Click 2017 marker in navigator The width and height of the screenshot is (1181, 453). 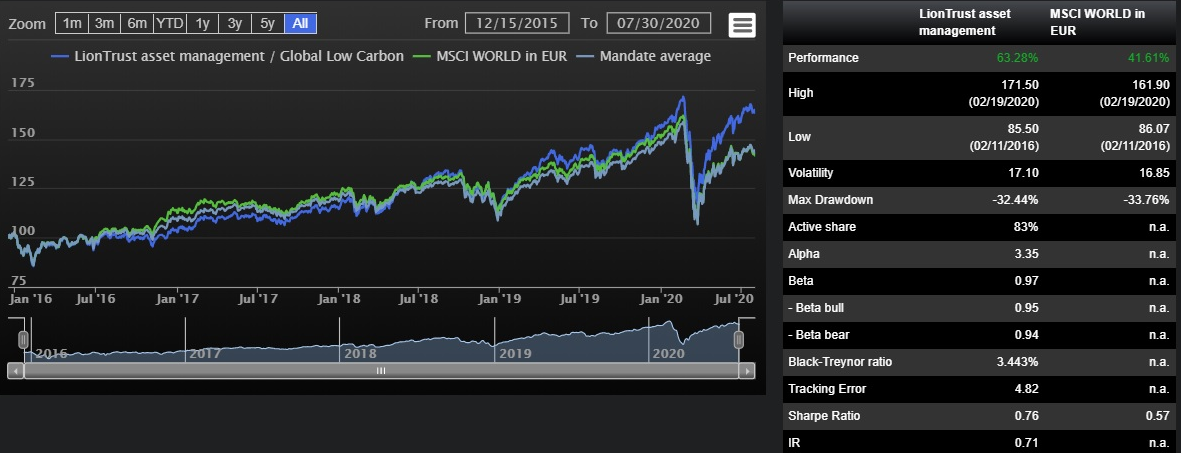pos(205,354)
